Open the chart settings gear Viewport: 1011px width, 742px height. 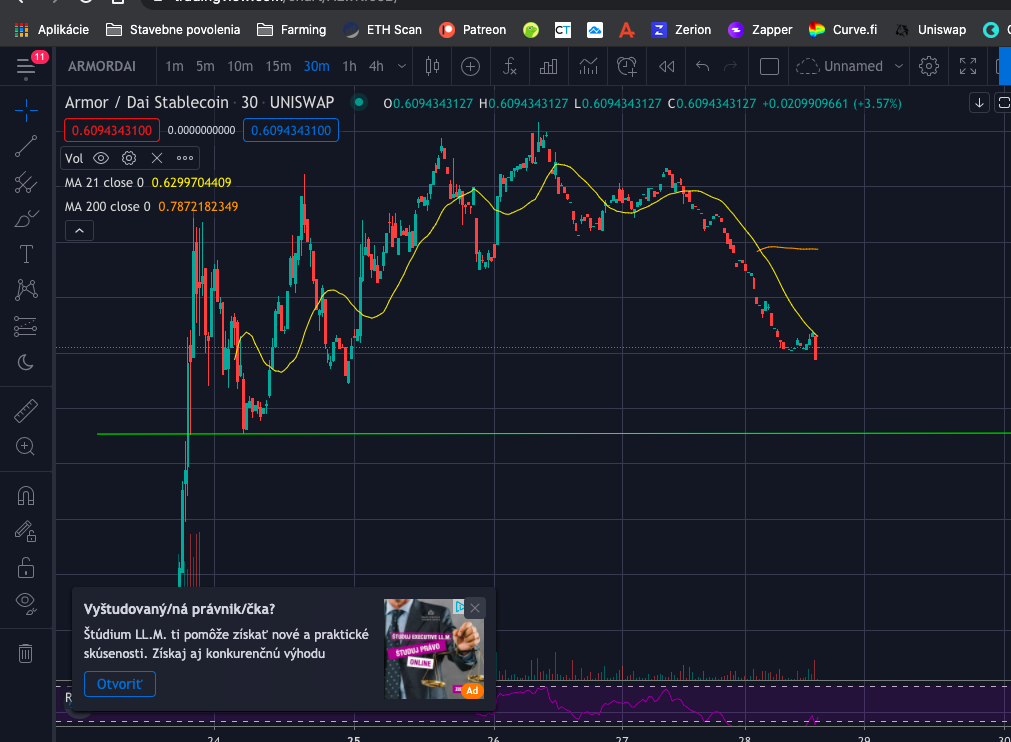click(x=929, y=67)
